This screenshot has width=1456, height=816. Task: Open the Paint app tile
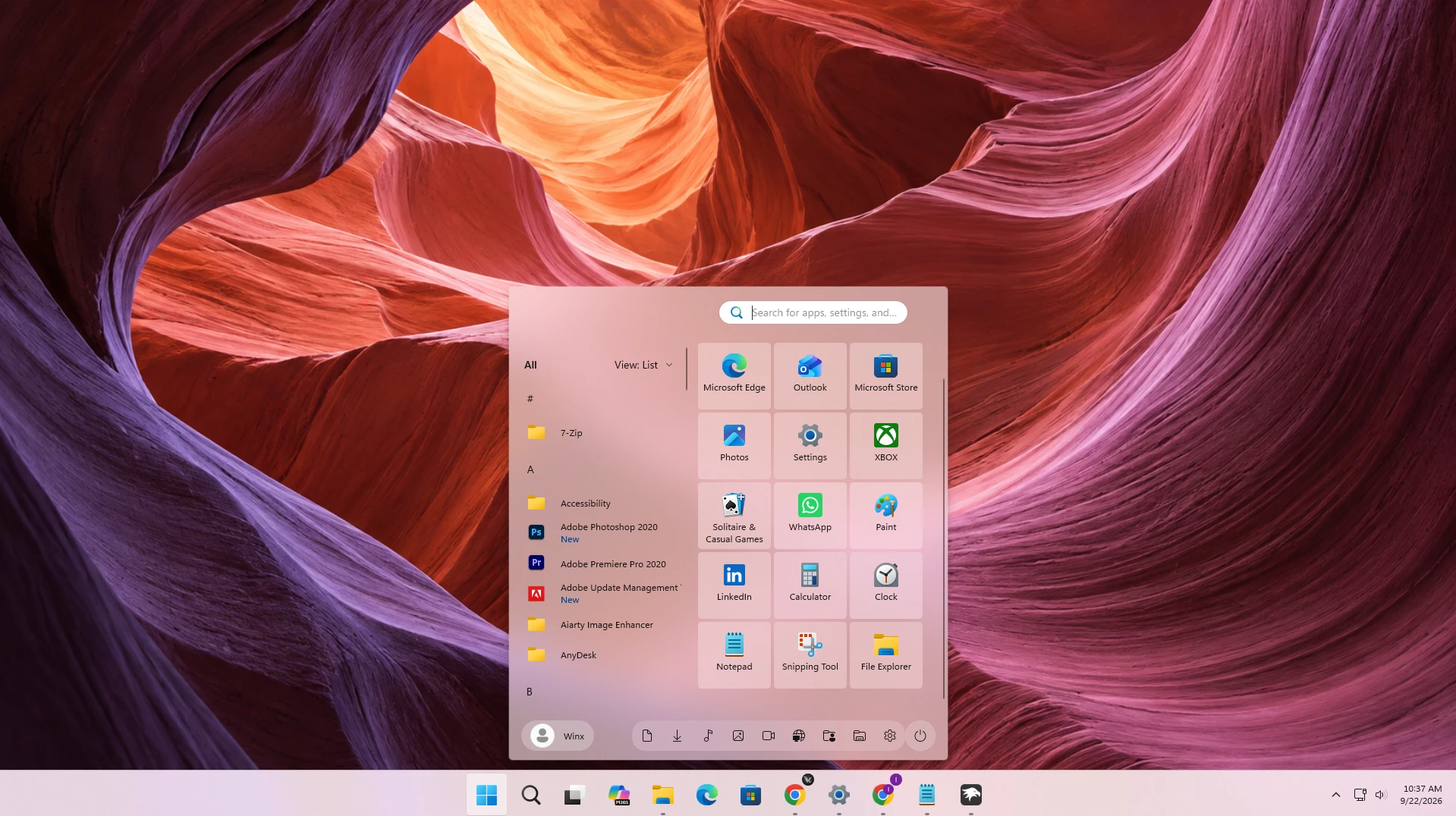[x=885, y=515]
